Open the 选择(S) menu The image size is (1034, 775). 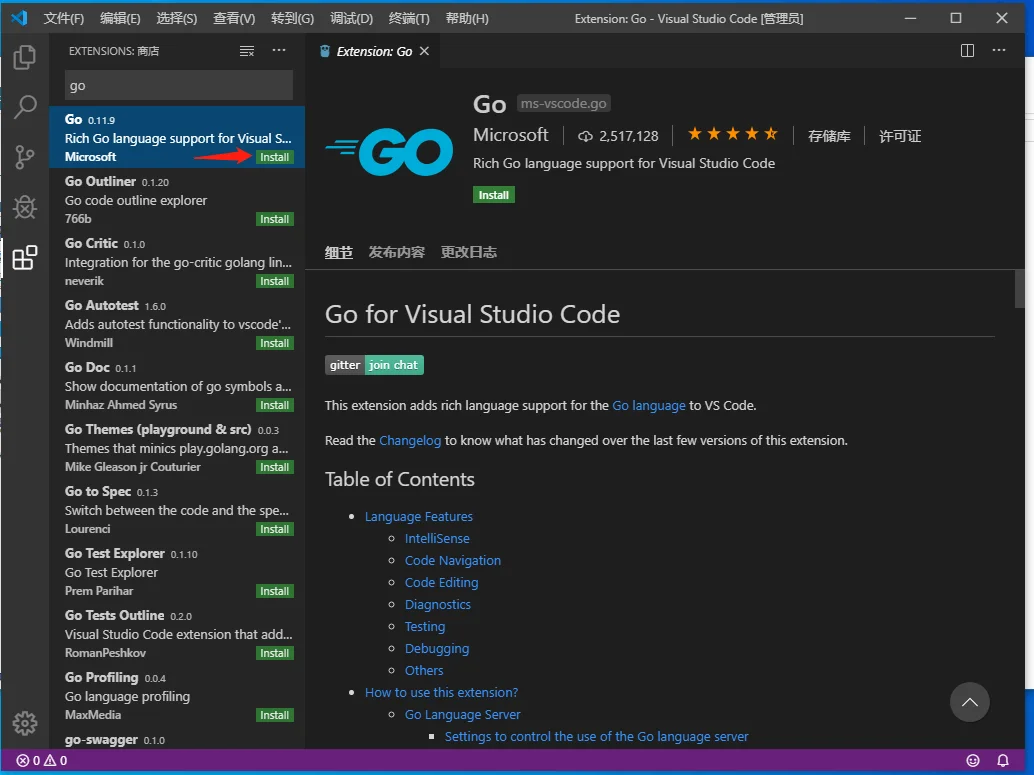coord(176,18)
